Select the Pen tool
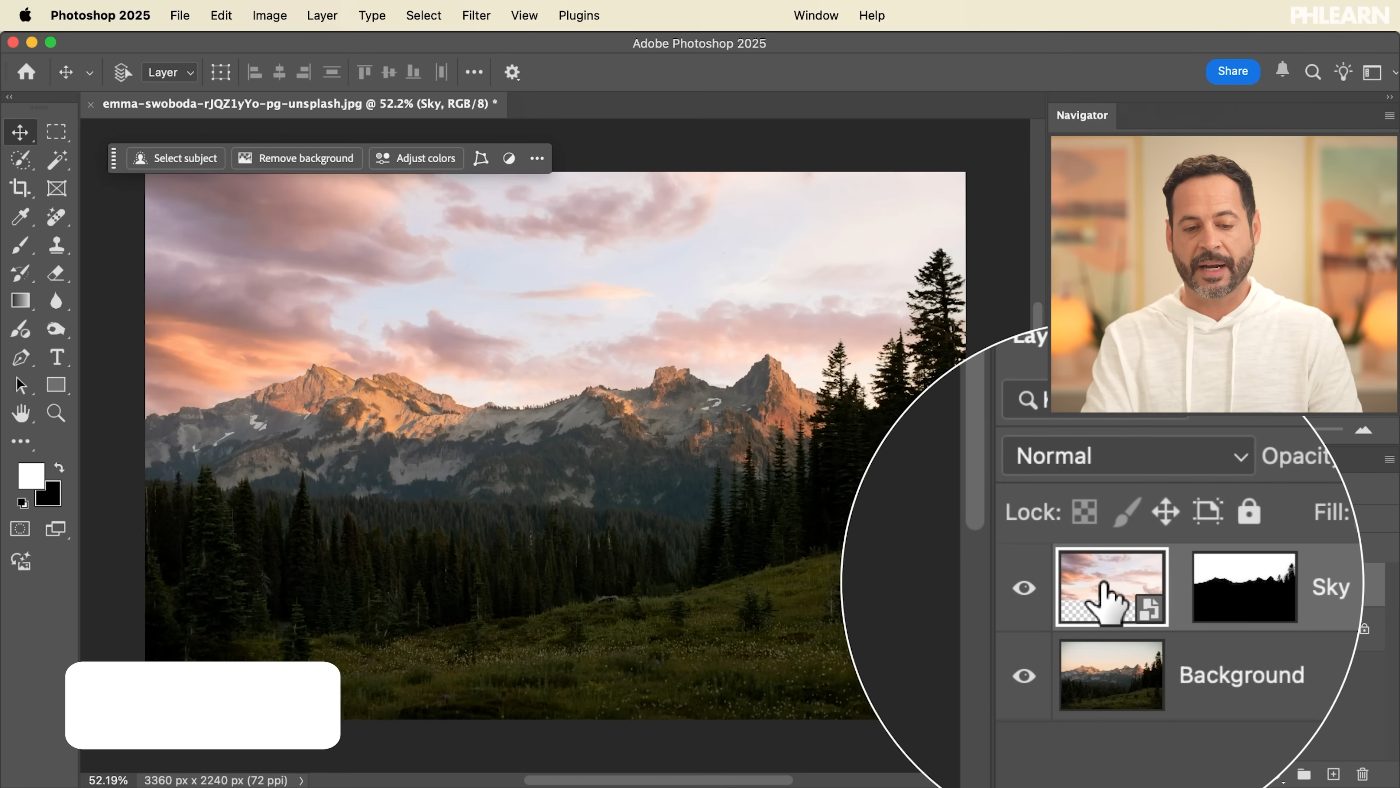Image resolution: width=1400 pixels, height=788 pixels. pos(20,357)
